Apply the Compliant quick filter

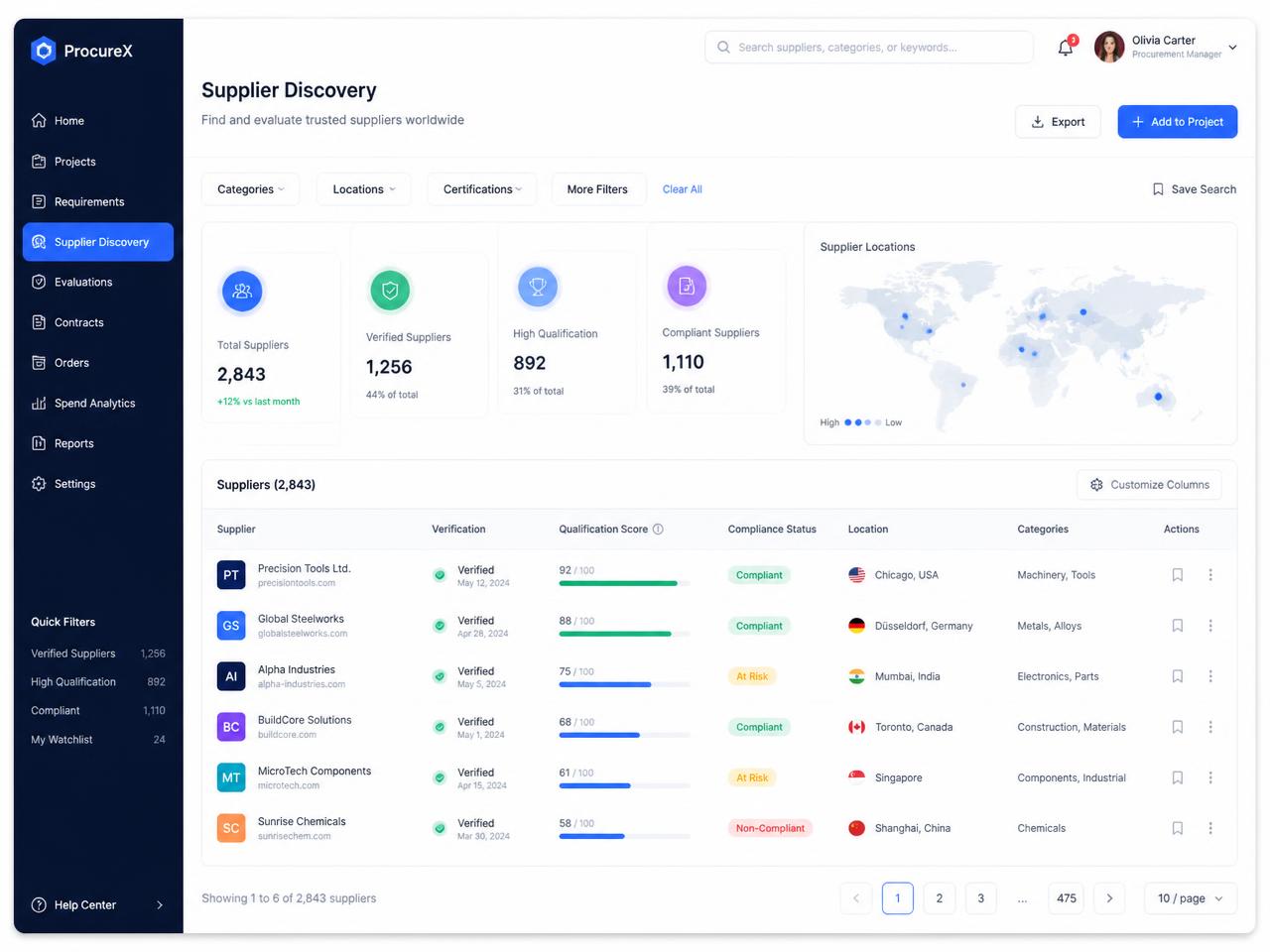point(98,711)
